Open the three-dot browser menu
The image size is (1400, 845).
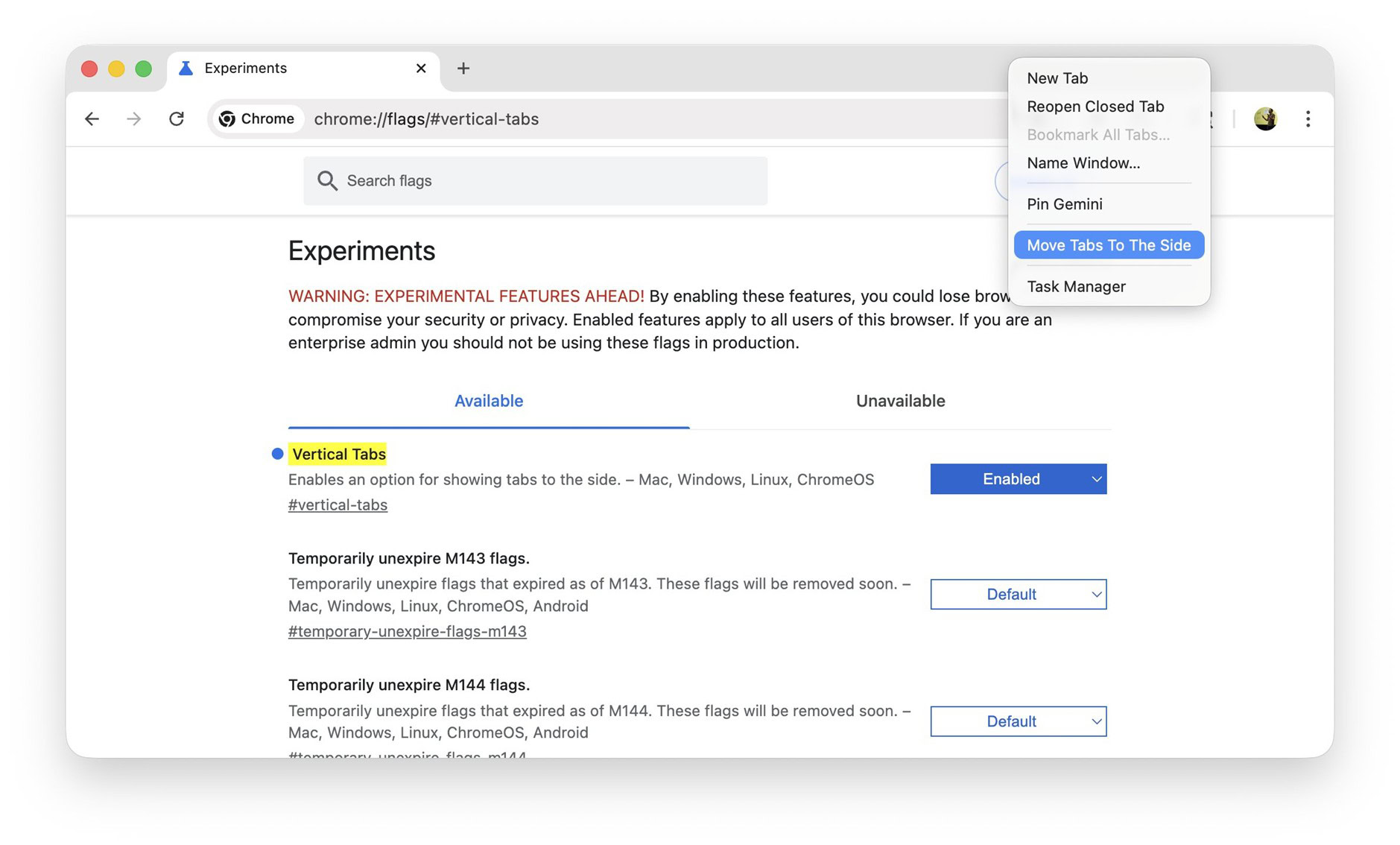coord(1308,118)
